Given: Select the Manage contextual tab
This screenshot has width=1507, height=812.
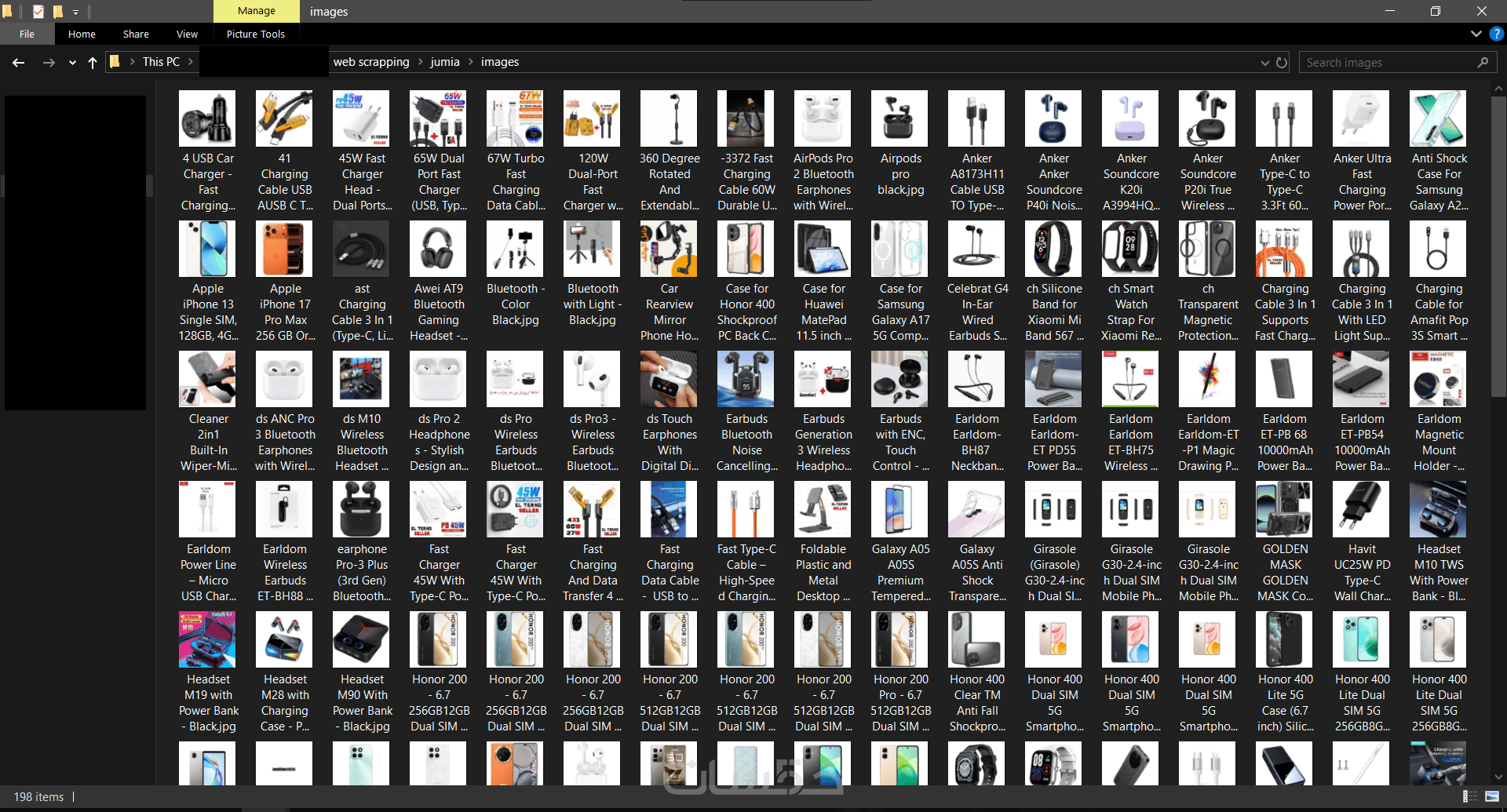Looking at the screenshot, I should (257, 11).
